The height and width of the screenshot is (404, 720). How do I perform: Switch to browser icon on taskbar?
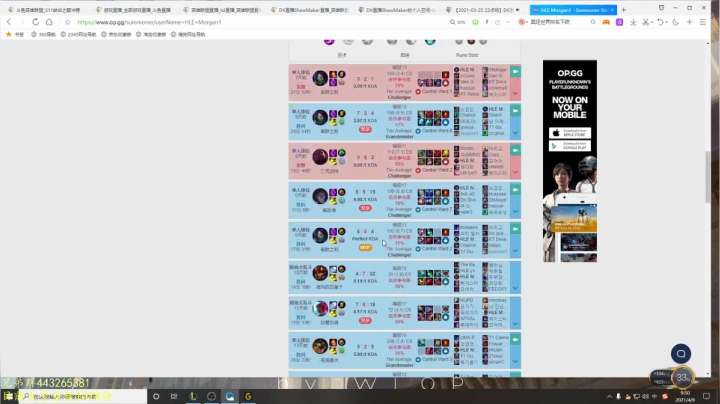[230, 396]
